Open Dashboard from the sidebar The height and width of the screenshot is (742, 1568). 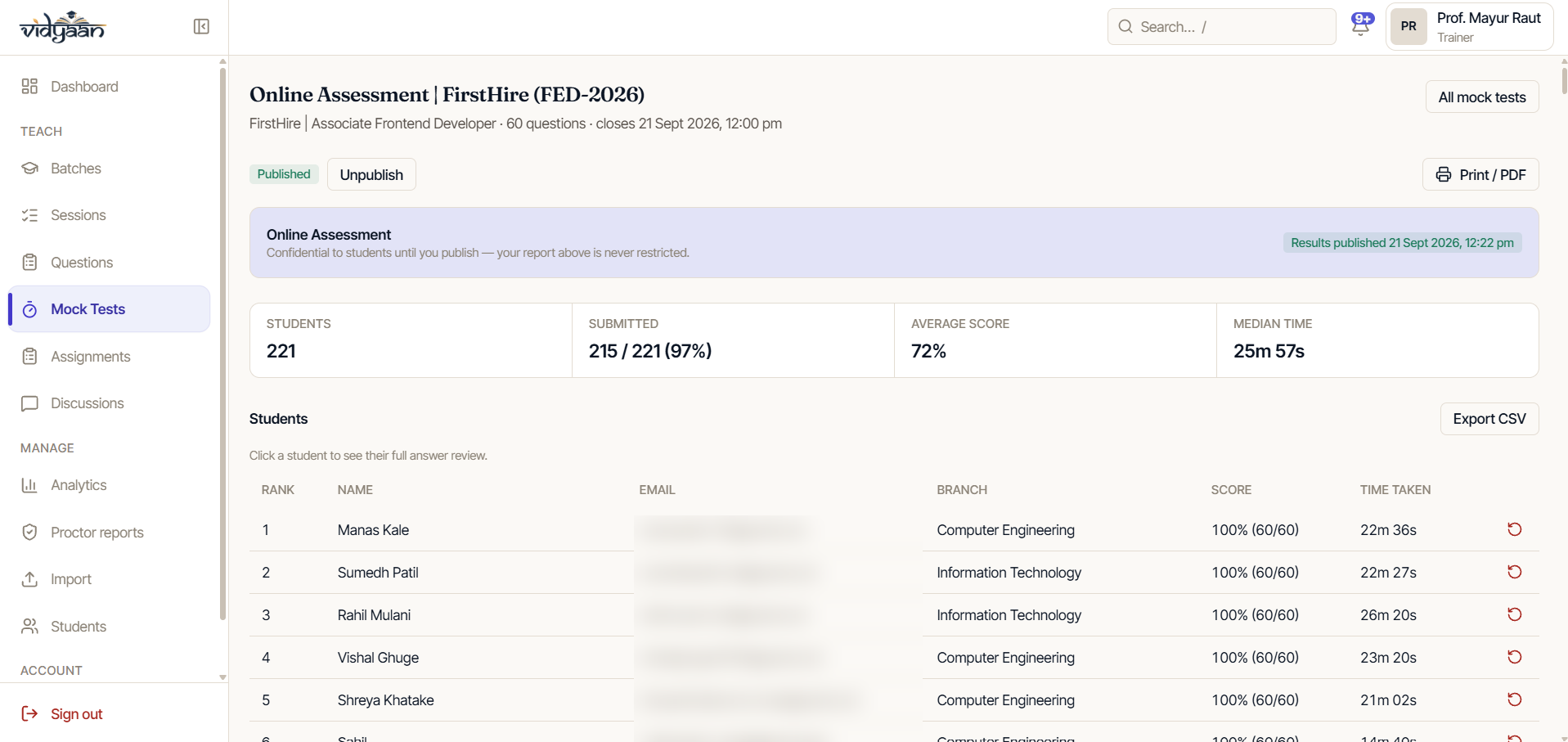(109, 87)
